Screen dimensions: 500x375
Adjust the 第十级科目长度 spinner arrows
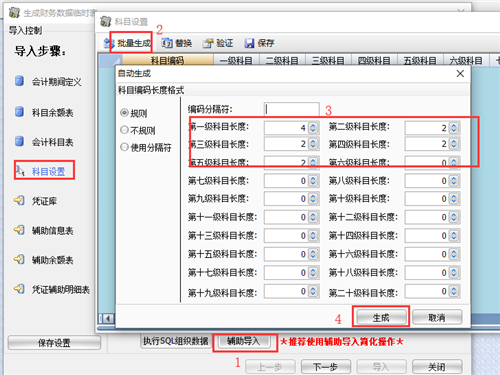point(454,199)
